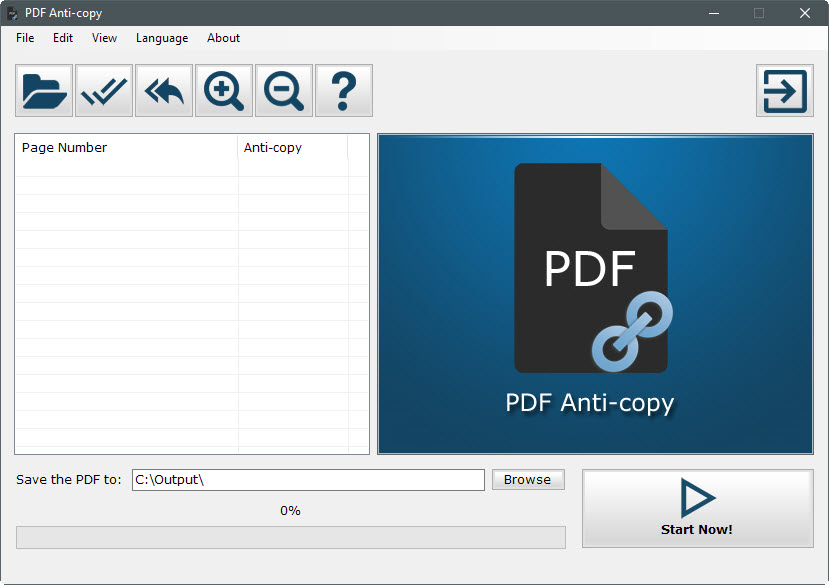Open help with the question mark icon

(344, 90)
